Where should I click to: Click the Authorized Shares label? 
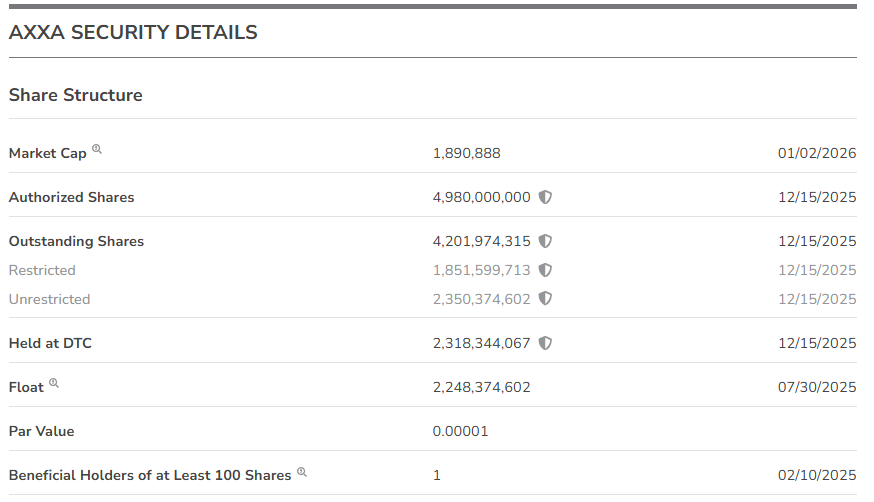71,197
